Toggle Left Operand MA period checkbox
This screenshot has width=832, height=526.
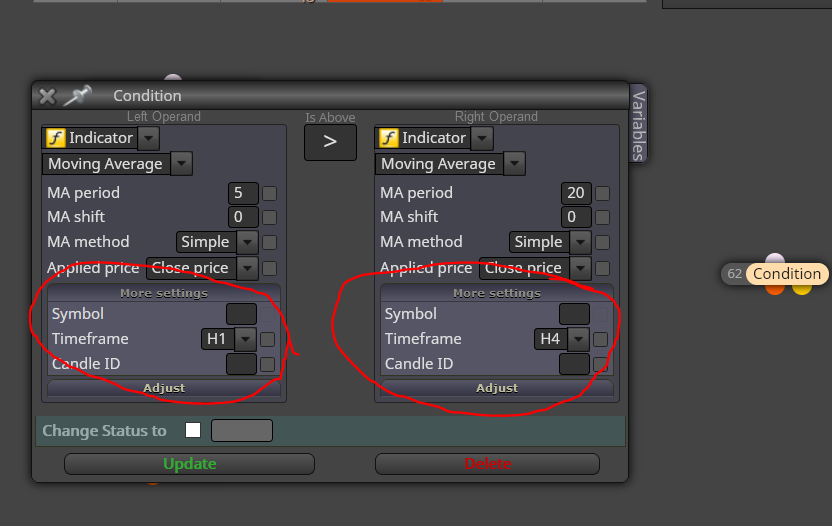click(x=270, y=193)
